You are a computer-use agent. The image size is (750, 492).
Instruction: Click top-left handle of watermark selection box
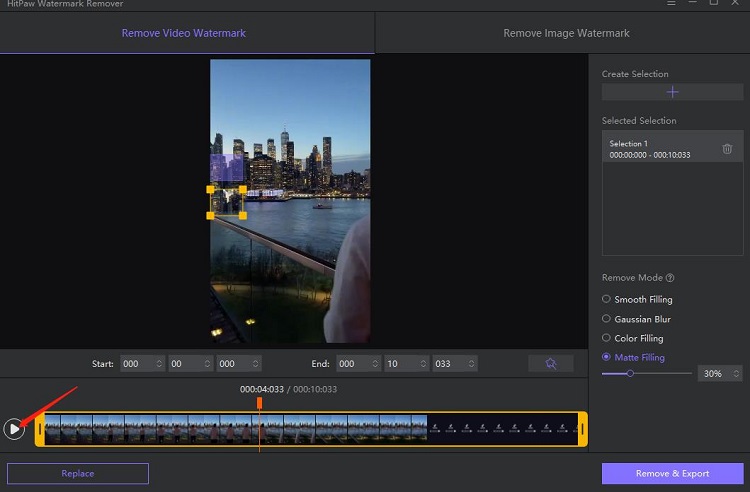point(210,189)
